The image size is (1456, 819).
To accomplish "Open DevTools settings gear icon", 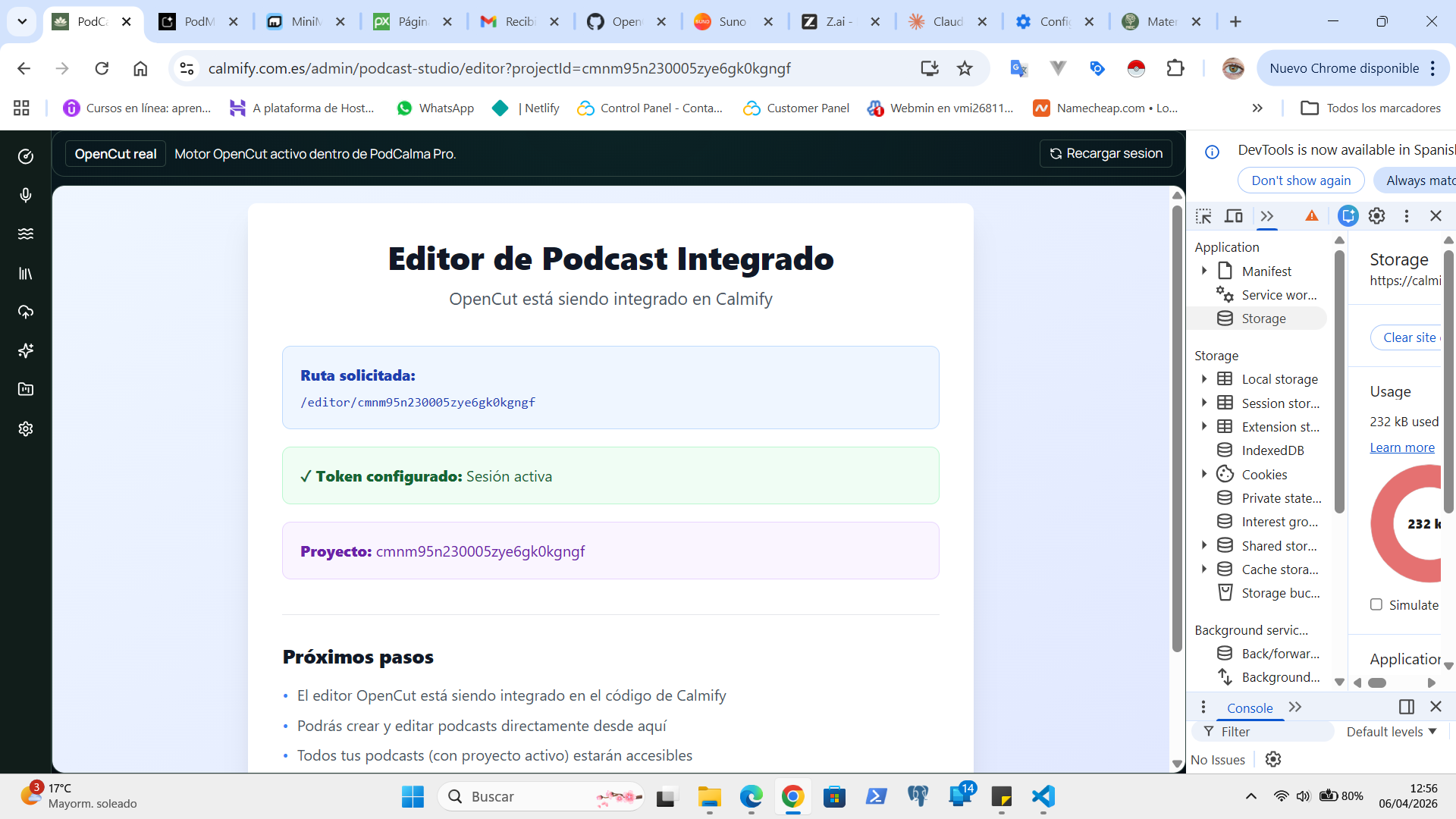I will pos(1377,216).
